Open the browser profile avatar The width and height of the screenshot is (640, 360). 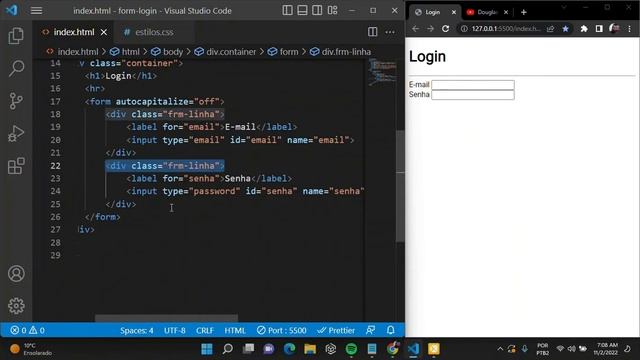[x=614, y=28]
